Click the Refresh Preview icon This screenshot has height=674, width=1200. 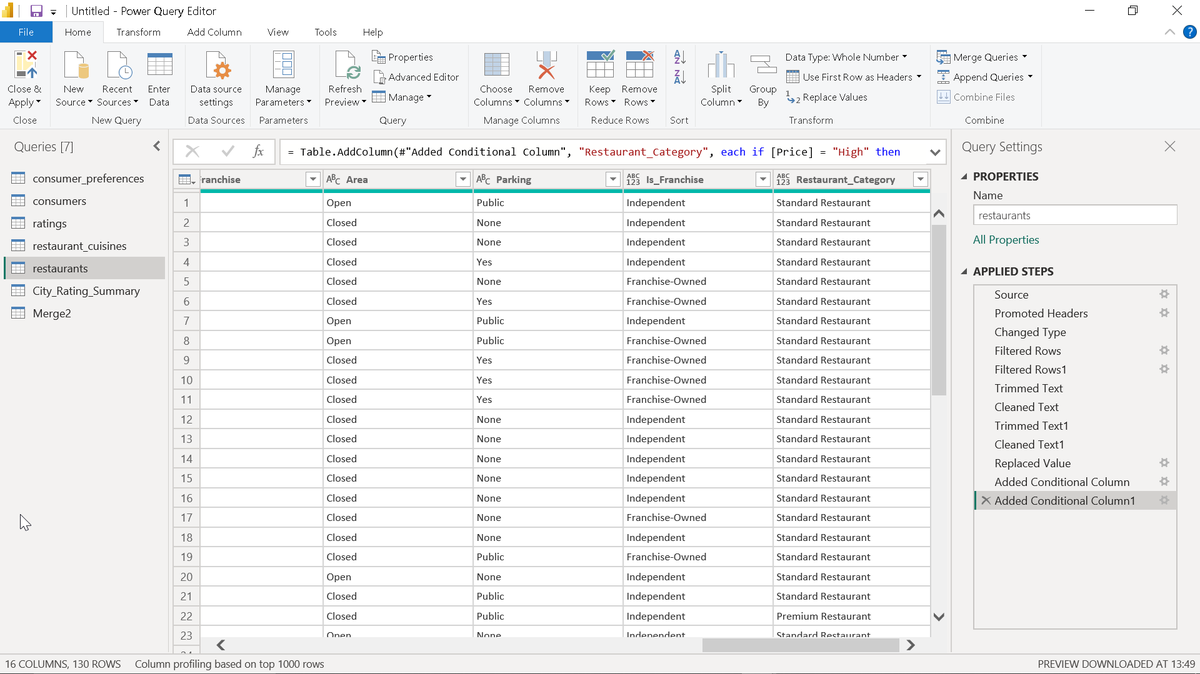click(x=345, y=65)
